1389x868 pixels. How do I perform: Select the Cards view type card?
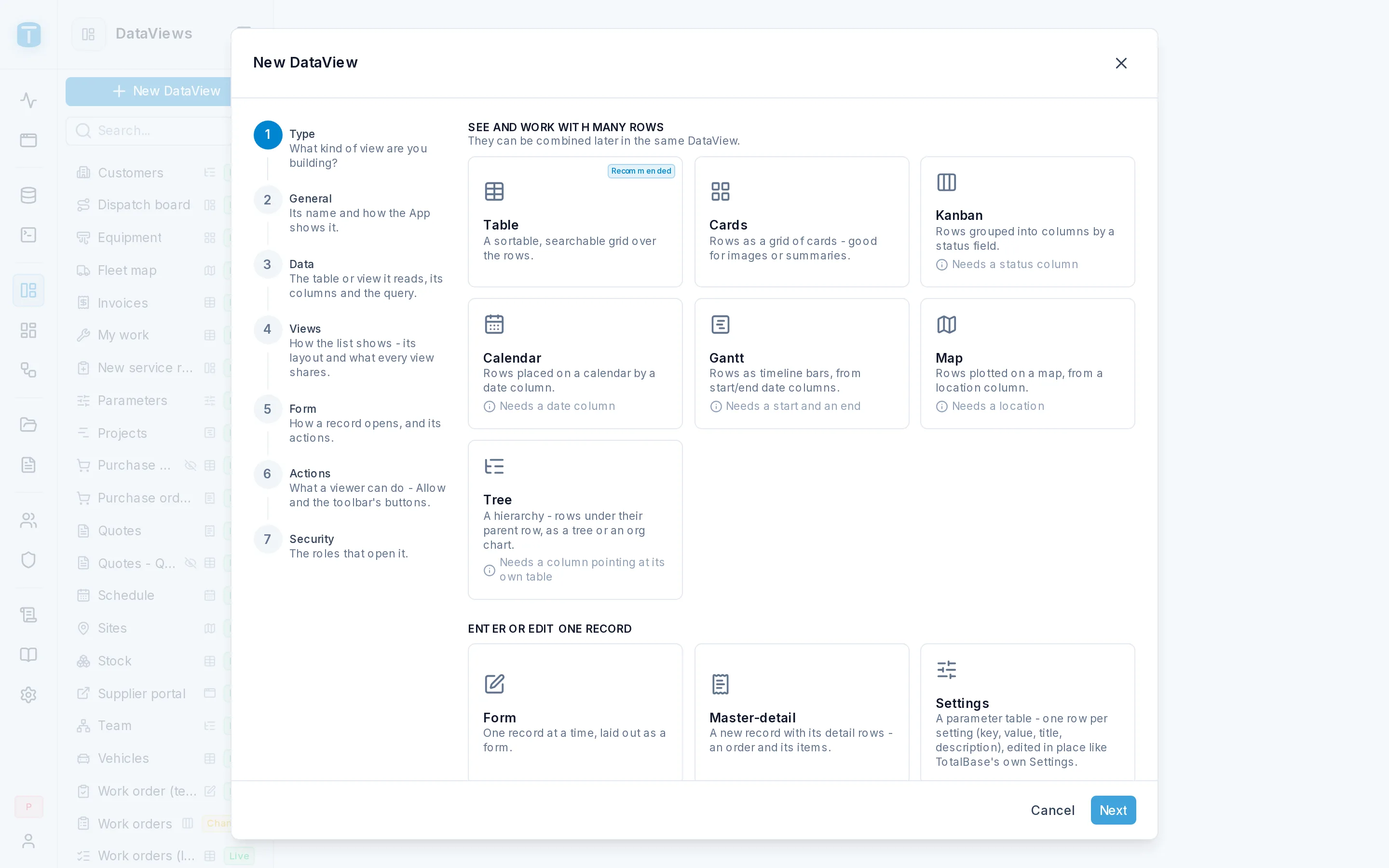coord(801,222)
